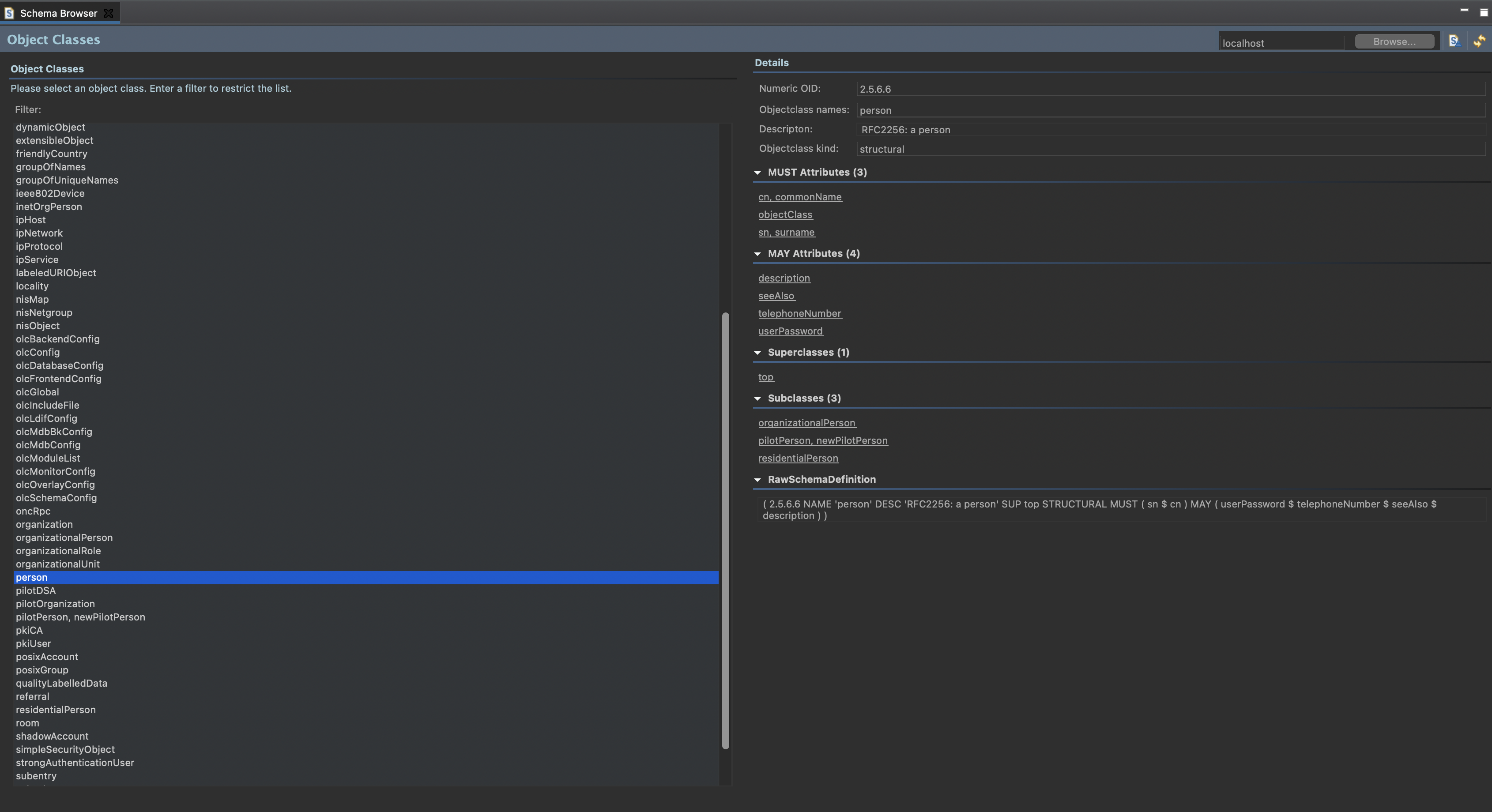Select strongAuthenticationUser object class
Viewport: 1492px width, 812px height.
pos(366,763)
